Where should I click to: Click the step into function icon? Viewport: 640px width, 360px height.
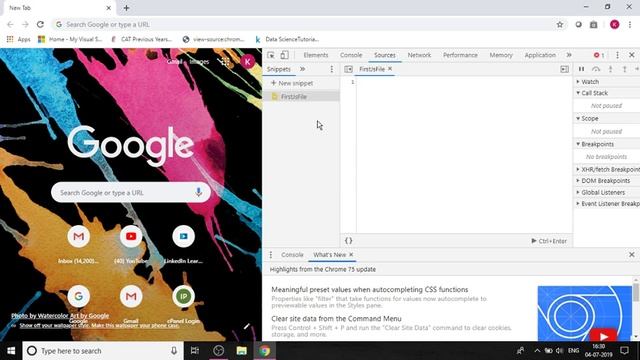[611, 69]
